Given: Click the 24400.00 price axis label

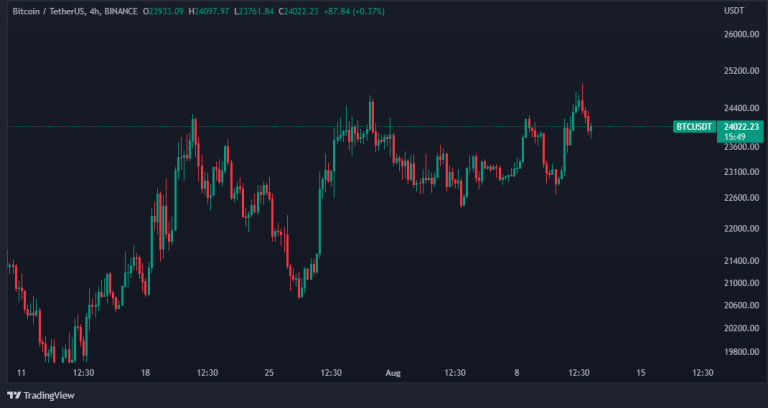Looking at the screenshot, I should [x=742, y=108].
